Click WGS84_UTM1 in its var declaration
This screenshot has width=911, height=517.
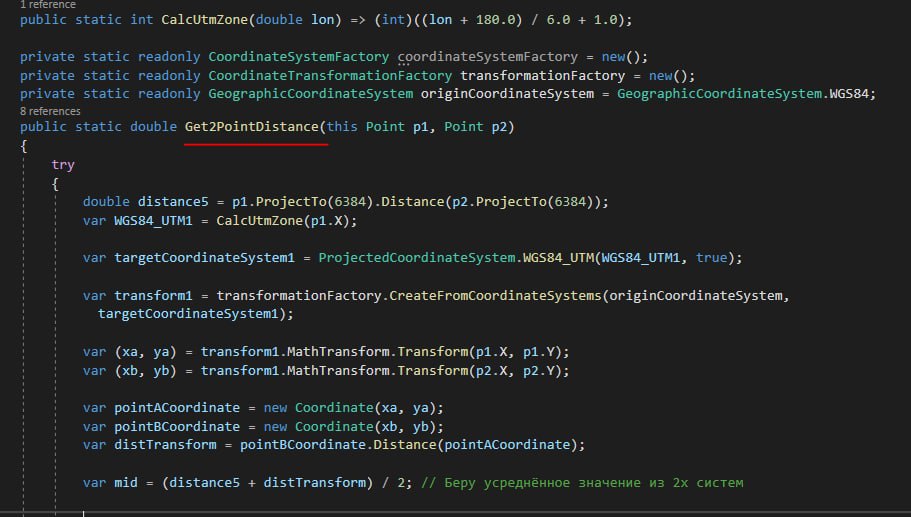tap(153, 221)
